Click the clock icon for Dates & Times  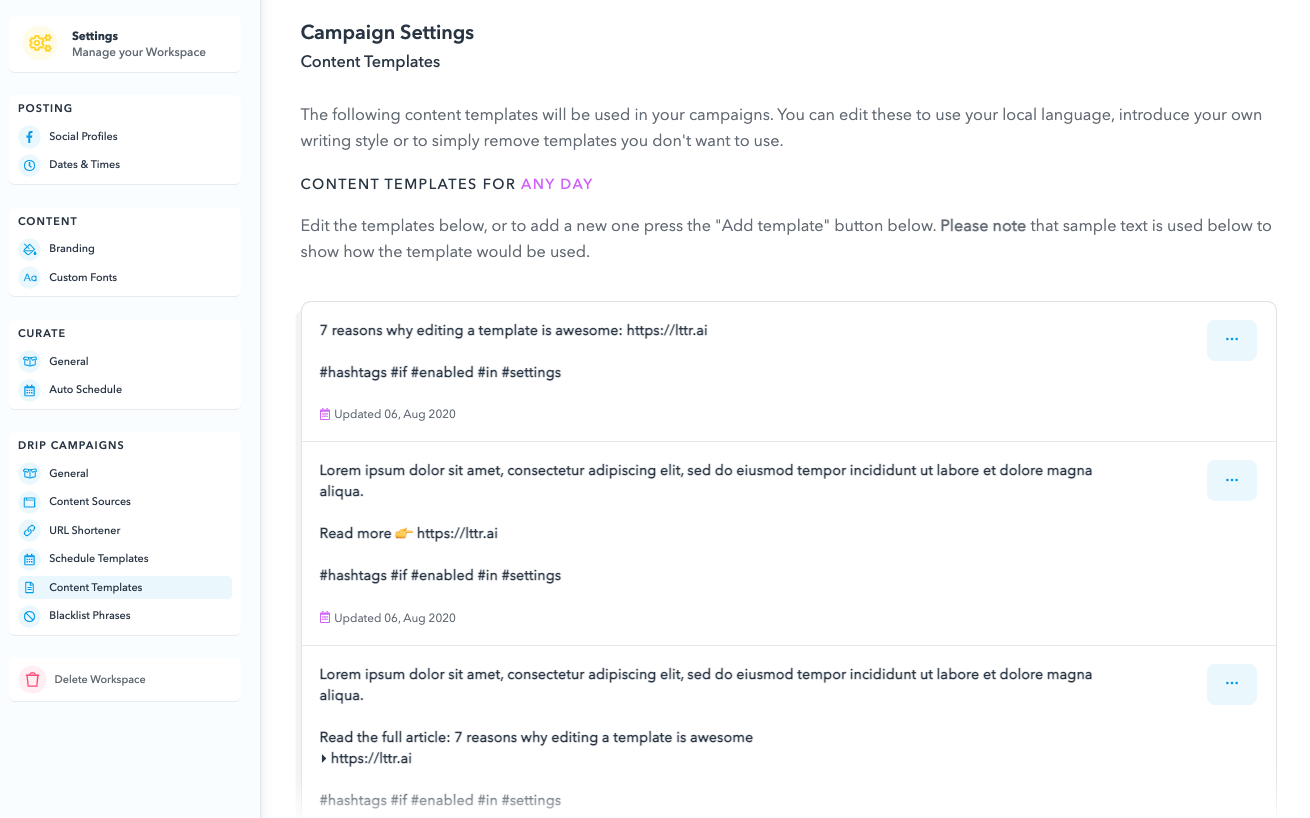(x=30, y=165)
